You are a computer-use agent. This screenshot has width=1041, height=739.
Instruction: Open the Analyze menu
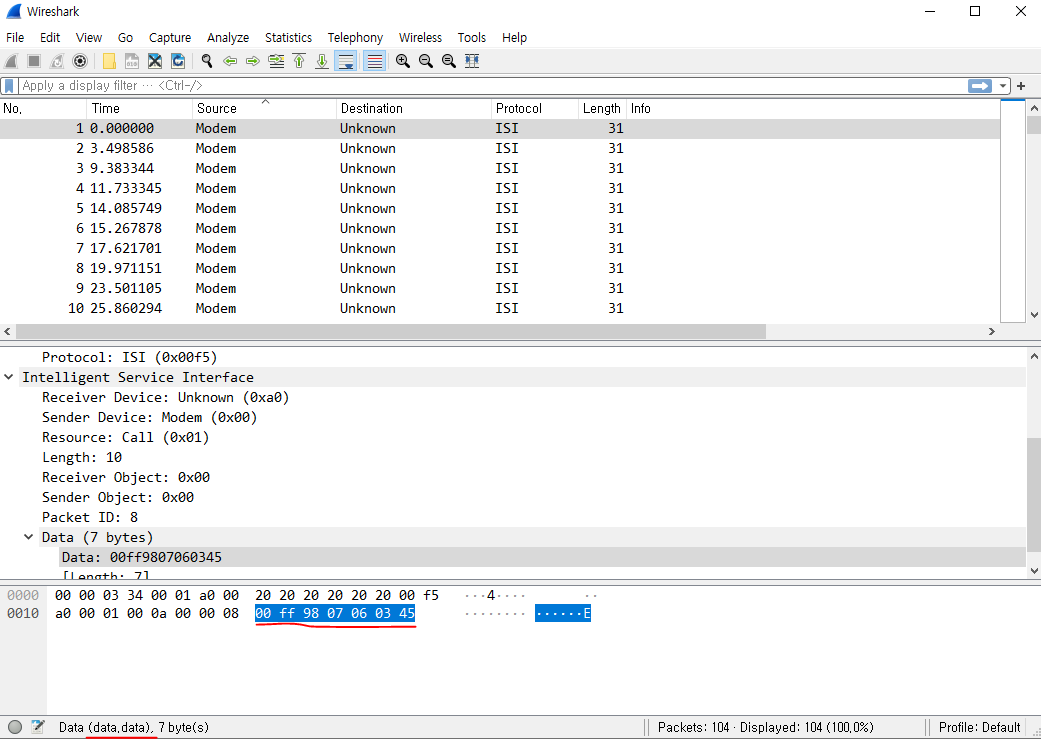tap(228, 38)
